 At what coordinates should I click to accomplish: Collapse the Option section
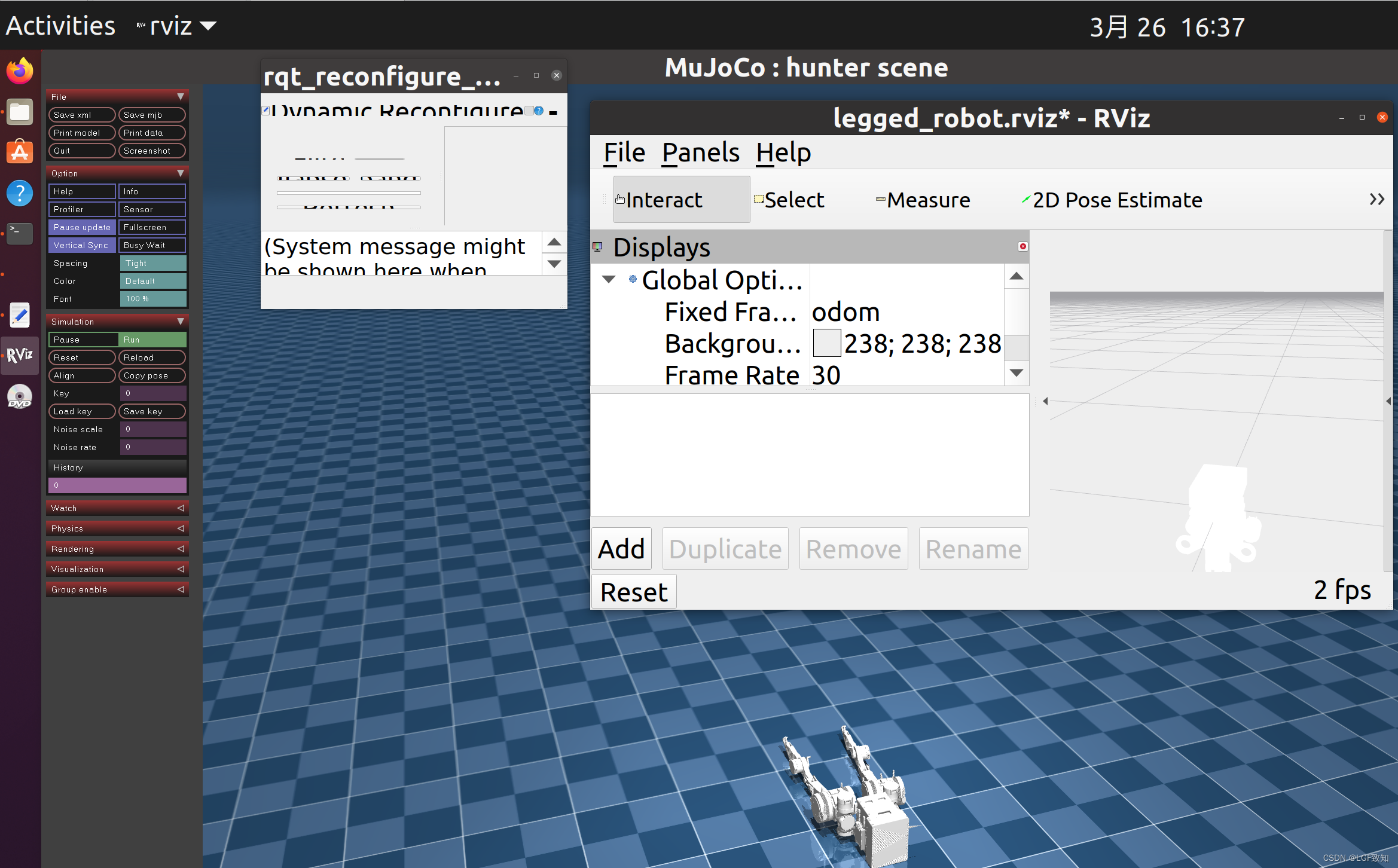(x=117, y=173)
